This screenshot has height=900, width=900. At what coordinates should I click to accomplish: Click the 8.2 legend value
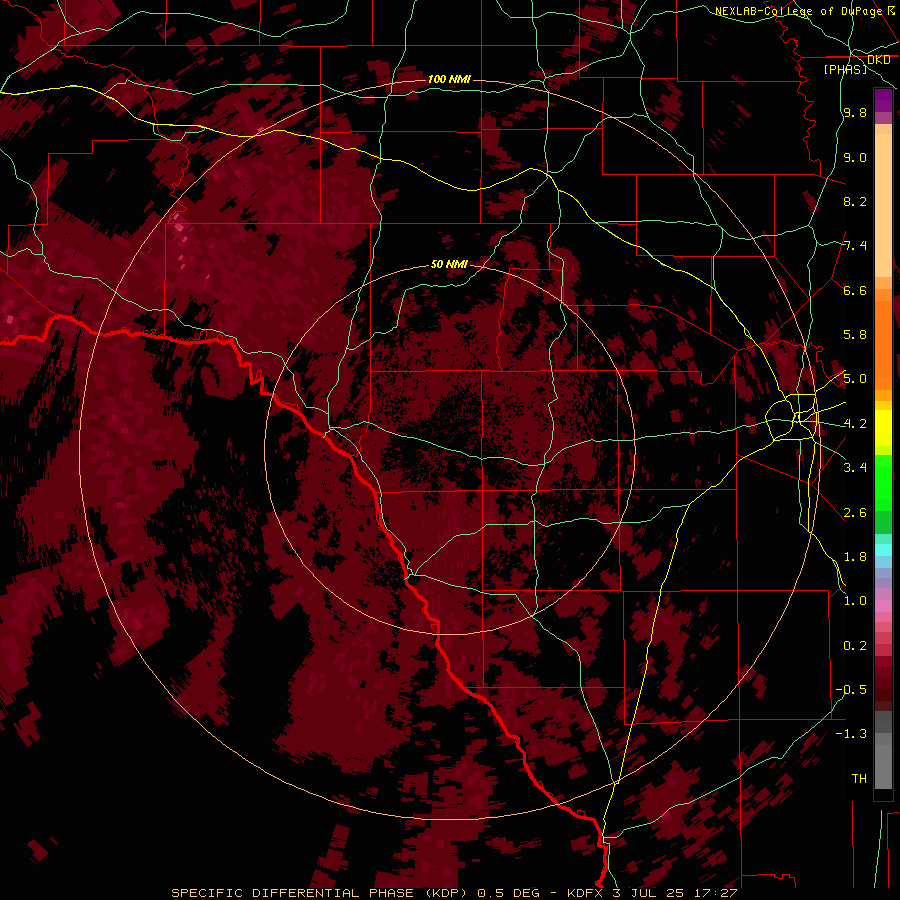855,201
